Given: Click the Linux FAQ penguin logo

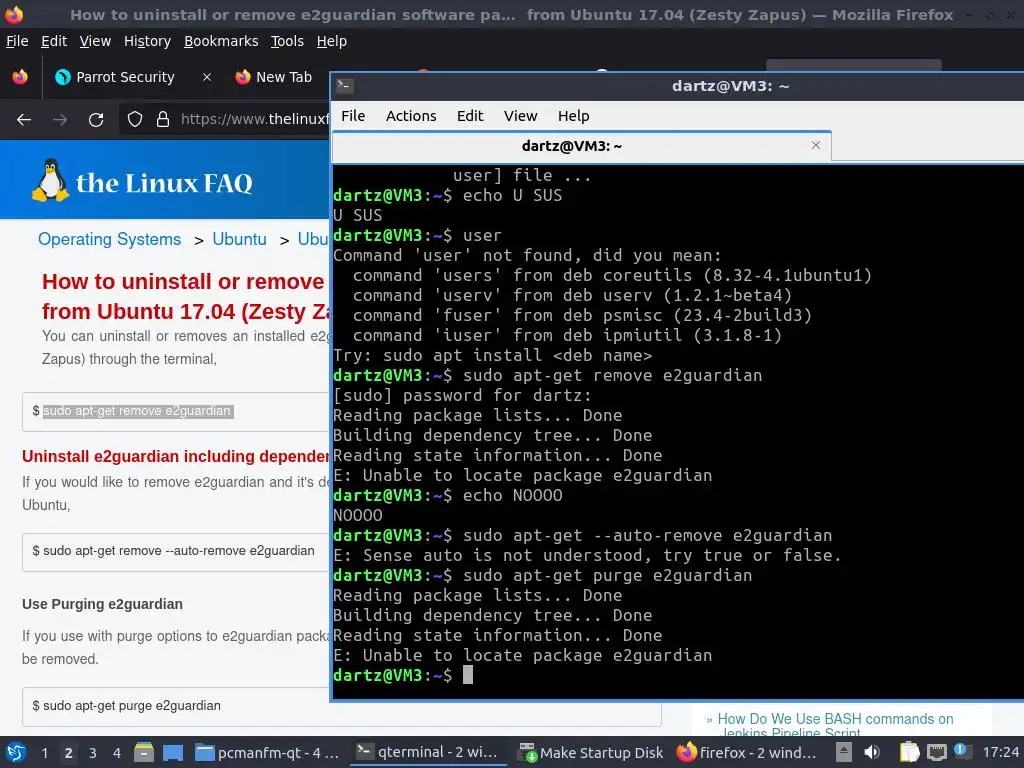Looking at the screenshot, I should [50, 180].
